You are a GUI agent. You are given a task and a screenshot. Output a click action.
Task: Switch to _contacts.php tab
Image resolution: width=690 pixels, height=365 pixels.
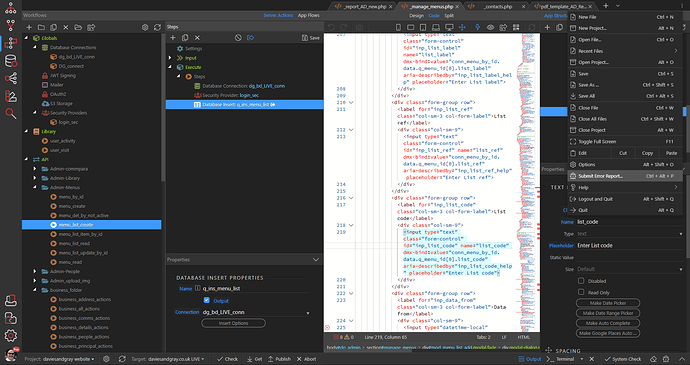click(x=498, y=7)
